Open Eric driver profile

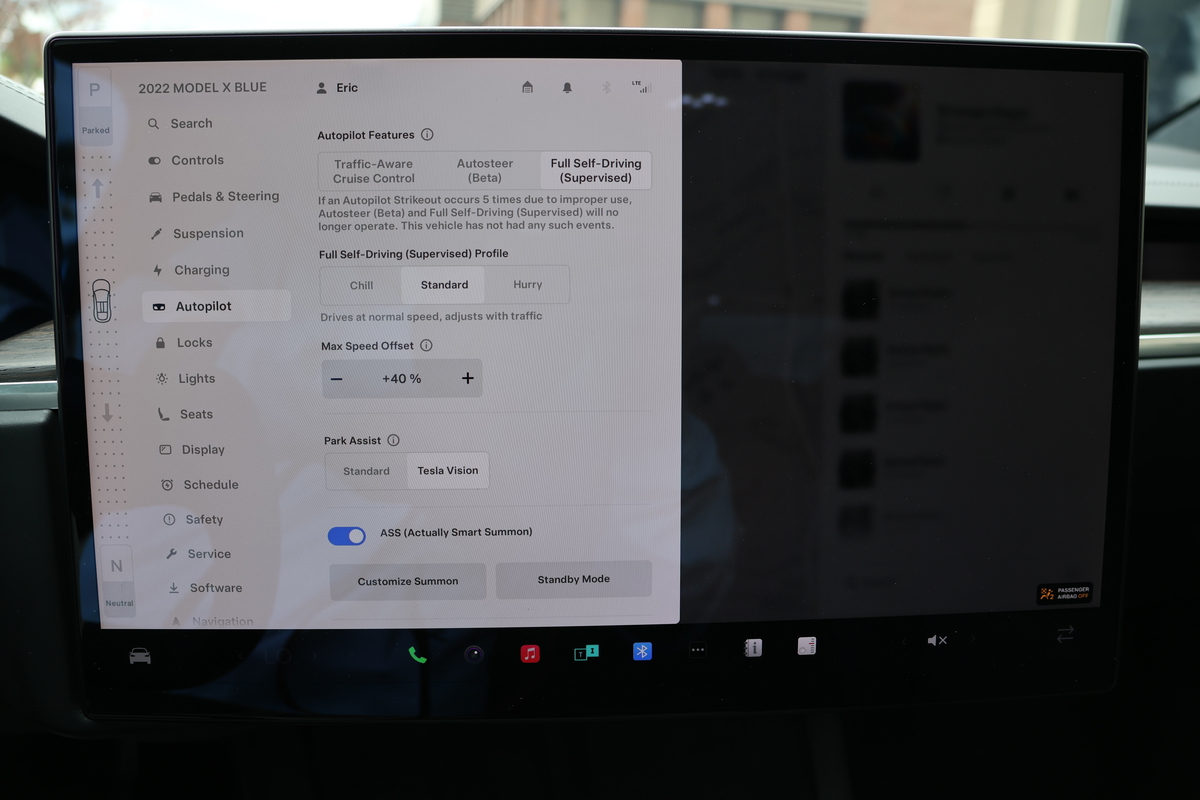click(337, 88)
